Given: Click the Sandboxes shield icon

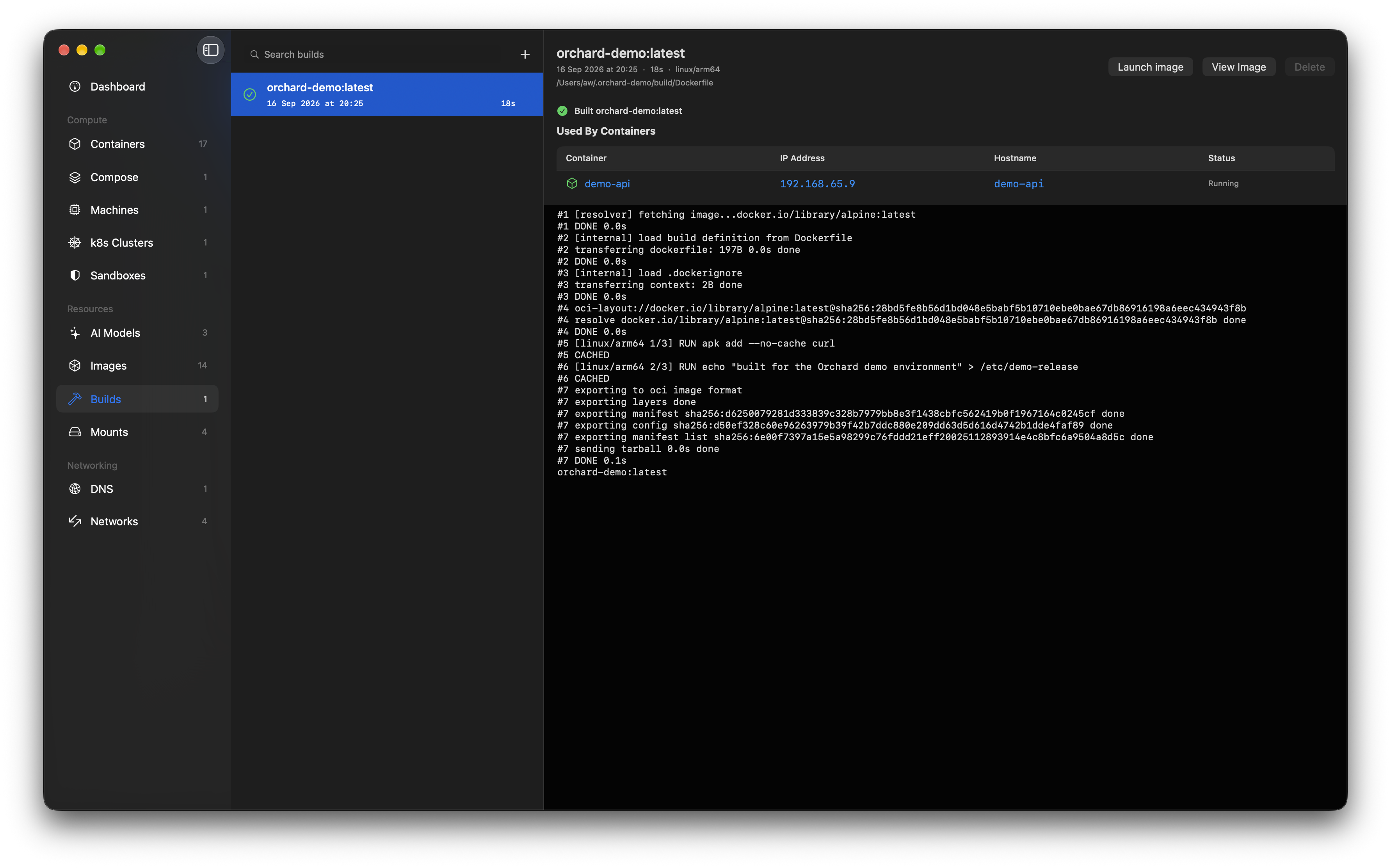Looking at the screenshot, I should click(75, 275).
